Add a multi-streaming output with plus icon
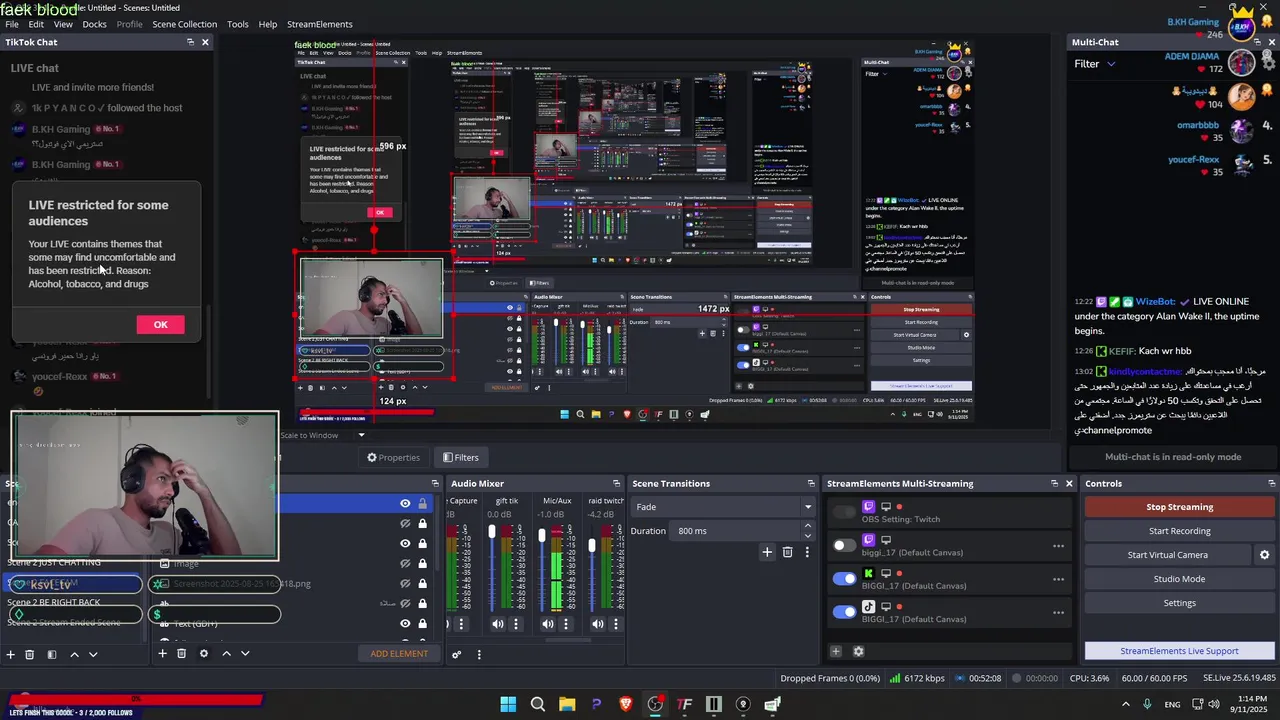Viewport: 1280px width, 720px height. click(836, 651)
